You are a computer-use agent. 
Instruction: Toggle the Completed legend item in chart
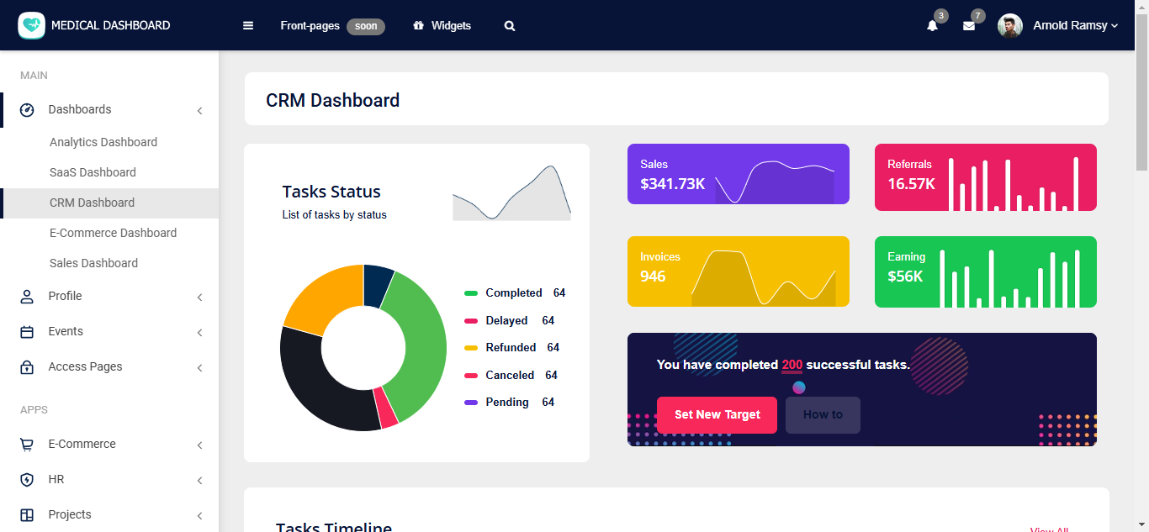point(513,293)
